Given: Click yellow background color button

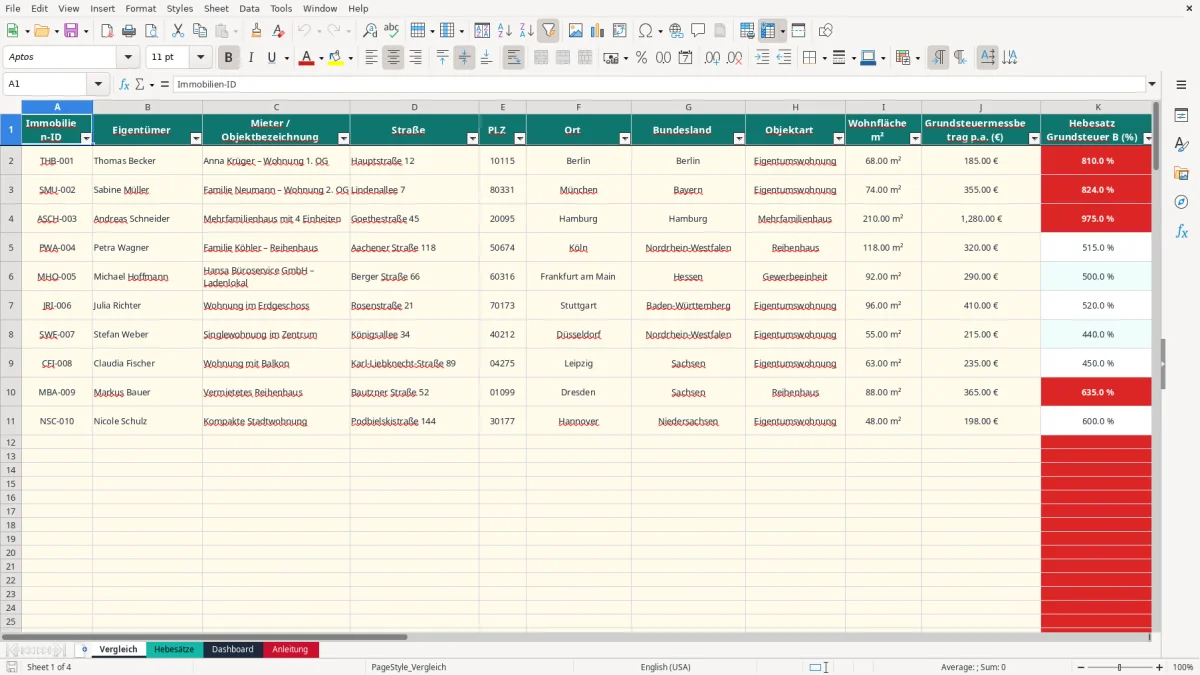Looking at the screenshot, I should 335,58.
